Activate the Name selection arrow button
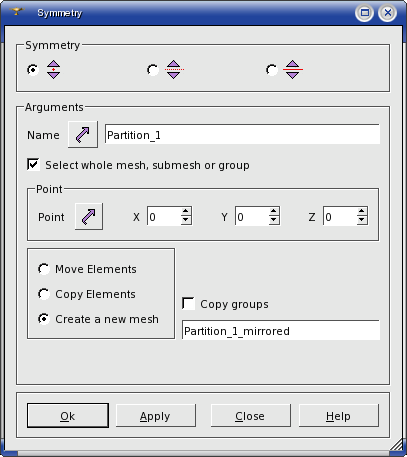This screenshot has height=457, width=407. (83, 135)
